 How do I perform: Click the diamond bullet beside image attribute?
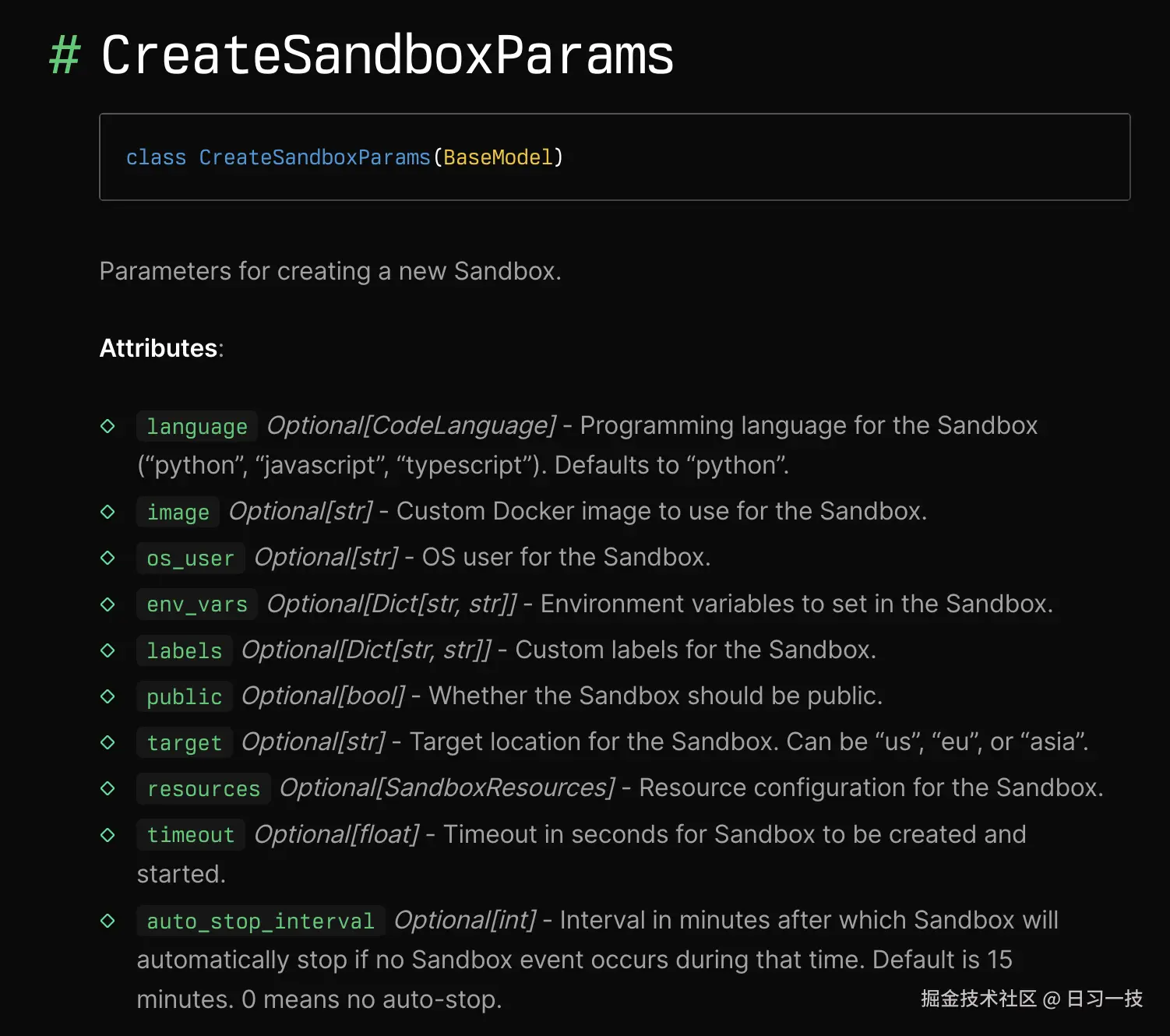[108, 512]
